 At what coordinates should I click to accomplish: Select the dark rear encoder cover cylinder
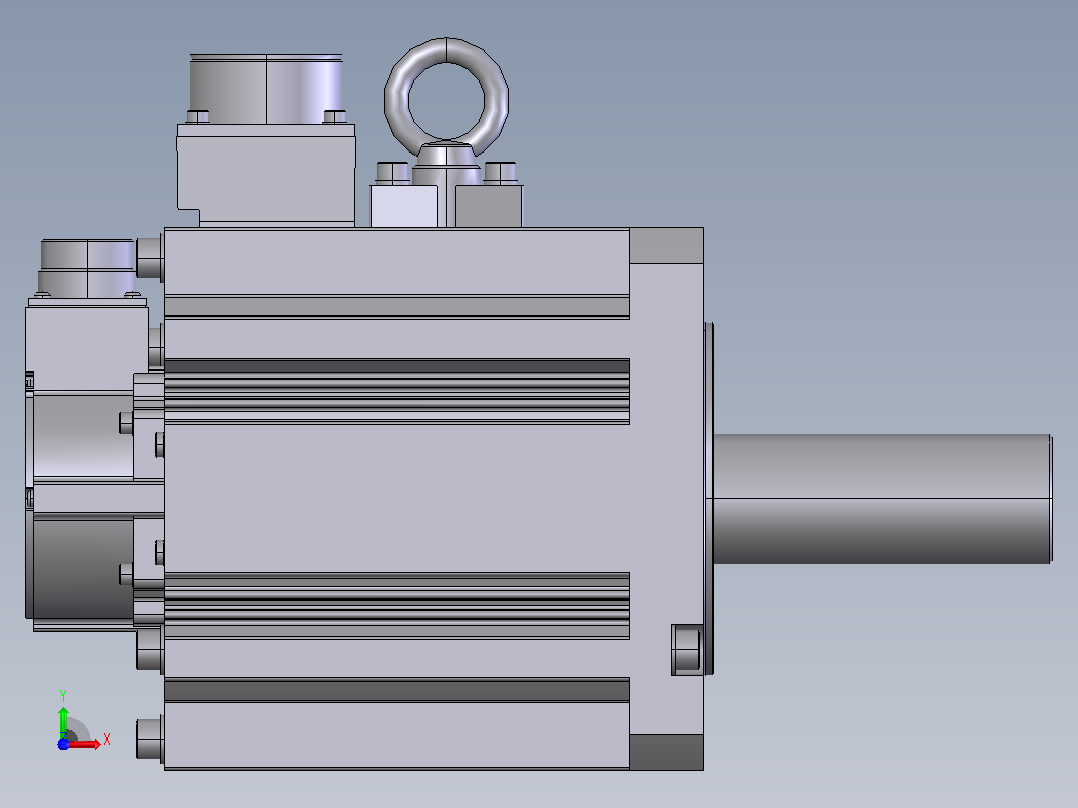pyautogui.click(x=82, y=567)
